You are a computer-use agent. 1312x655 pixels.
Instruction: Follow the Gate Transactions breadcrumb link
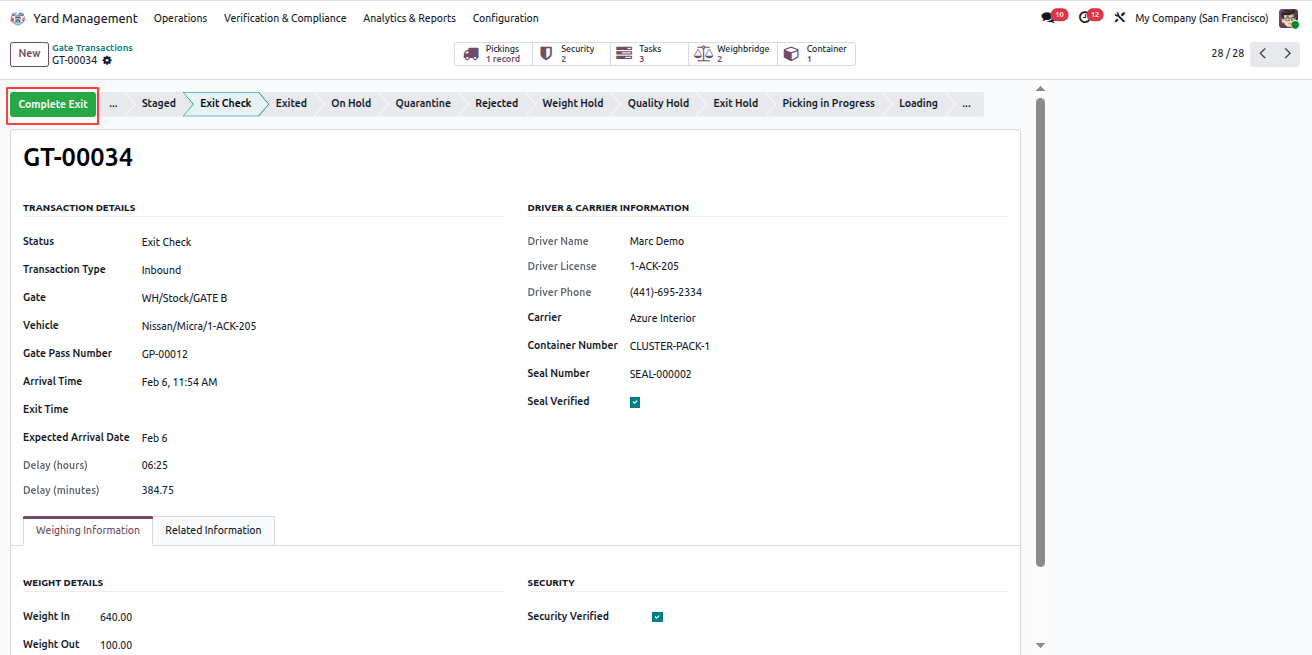pos(92,48)
